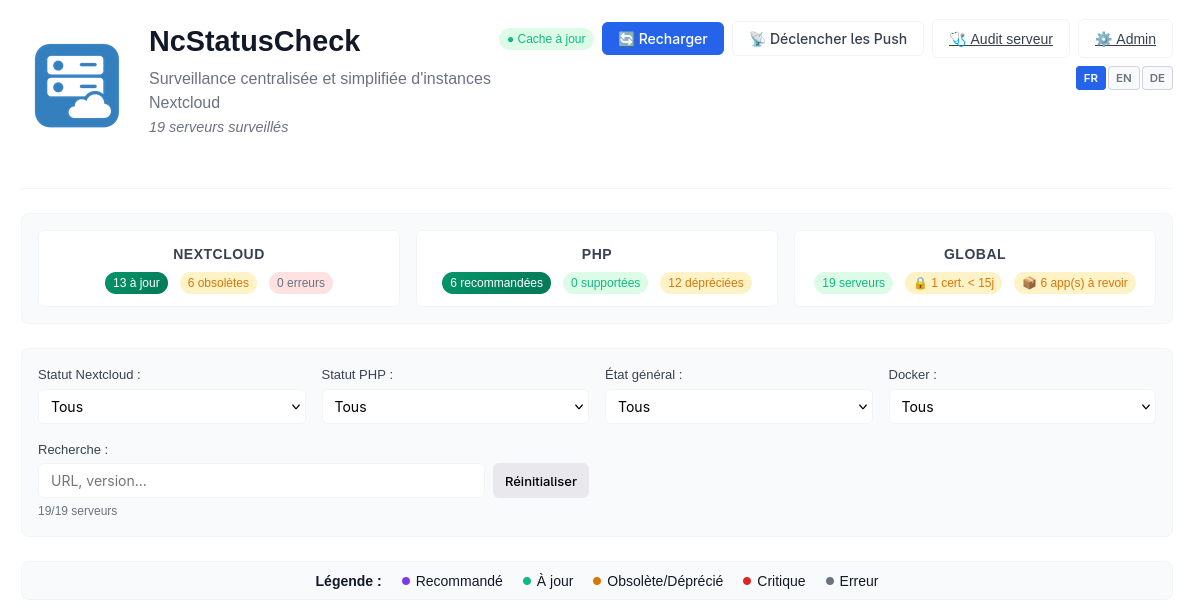The image size is (1197, 611).
Task: Click the green À jour legend dot
Action: click(x=527, y=581)
